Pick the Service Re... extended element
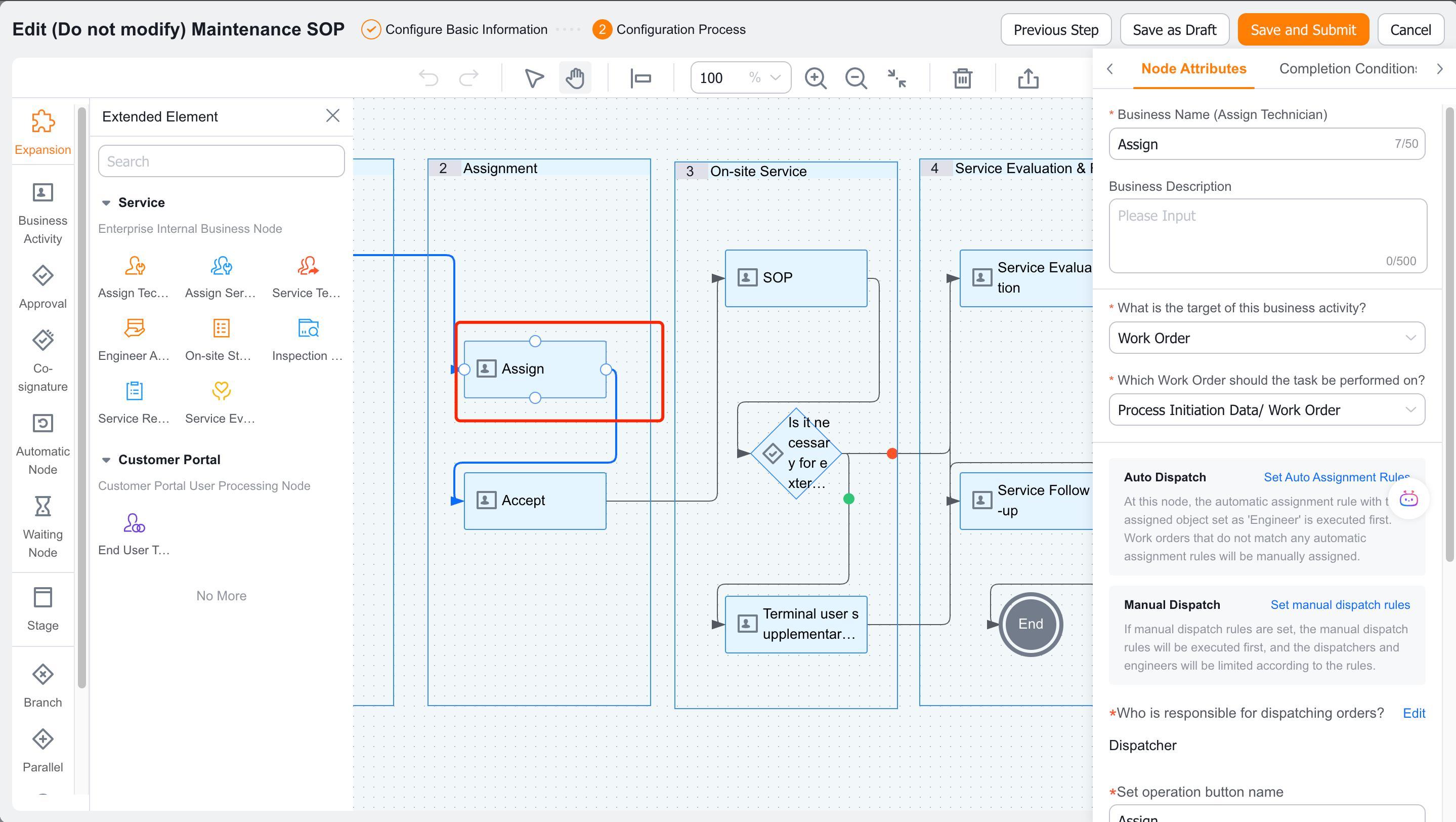The width and height of the screenshot is (1456, 822). (134, 402)
